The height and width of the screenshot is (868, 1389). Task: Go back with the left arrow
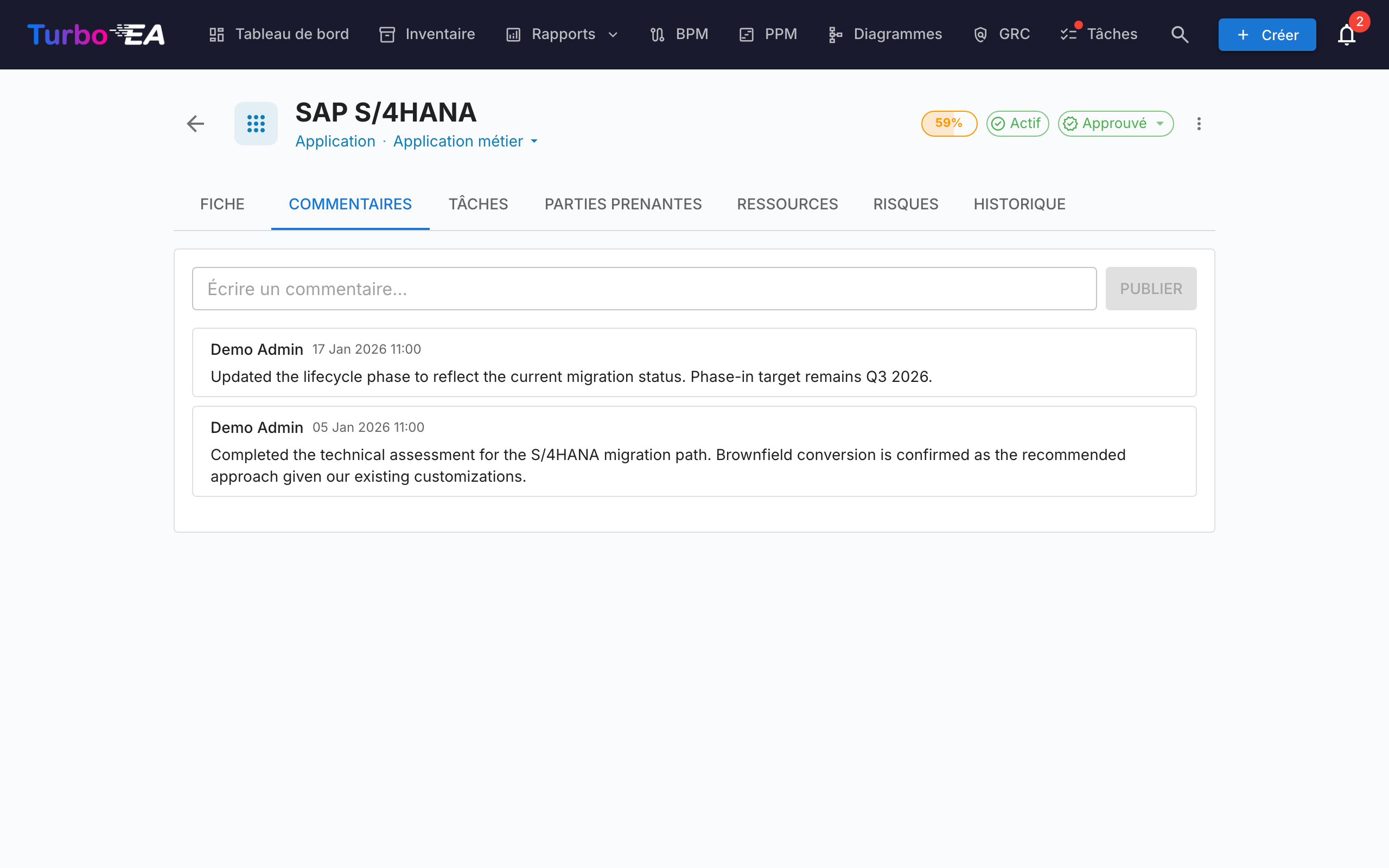196,124
